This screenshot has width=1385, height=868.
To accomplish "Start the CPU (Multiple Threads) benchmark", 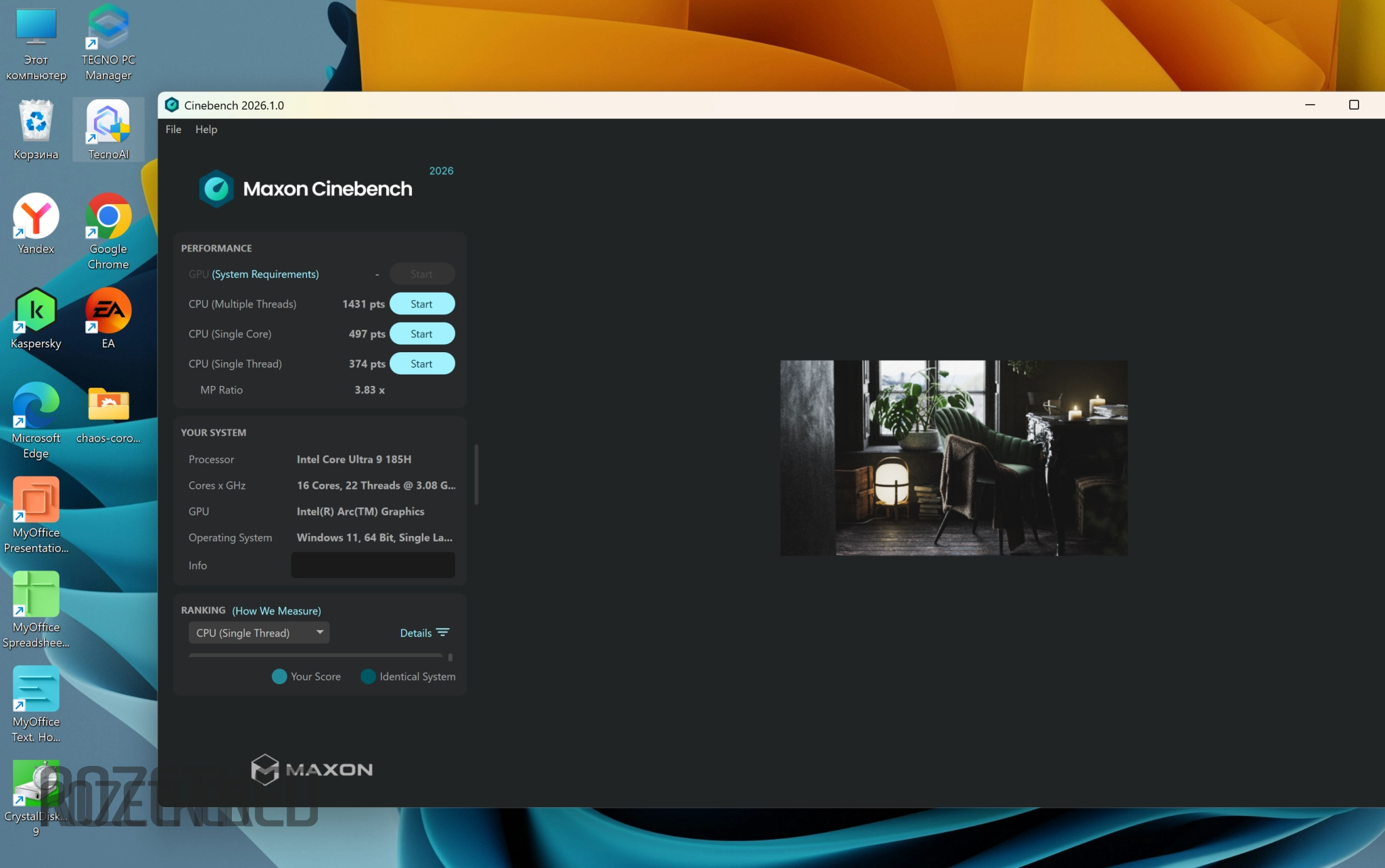I will (421, 304).
